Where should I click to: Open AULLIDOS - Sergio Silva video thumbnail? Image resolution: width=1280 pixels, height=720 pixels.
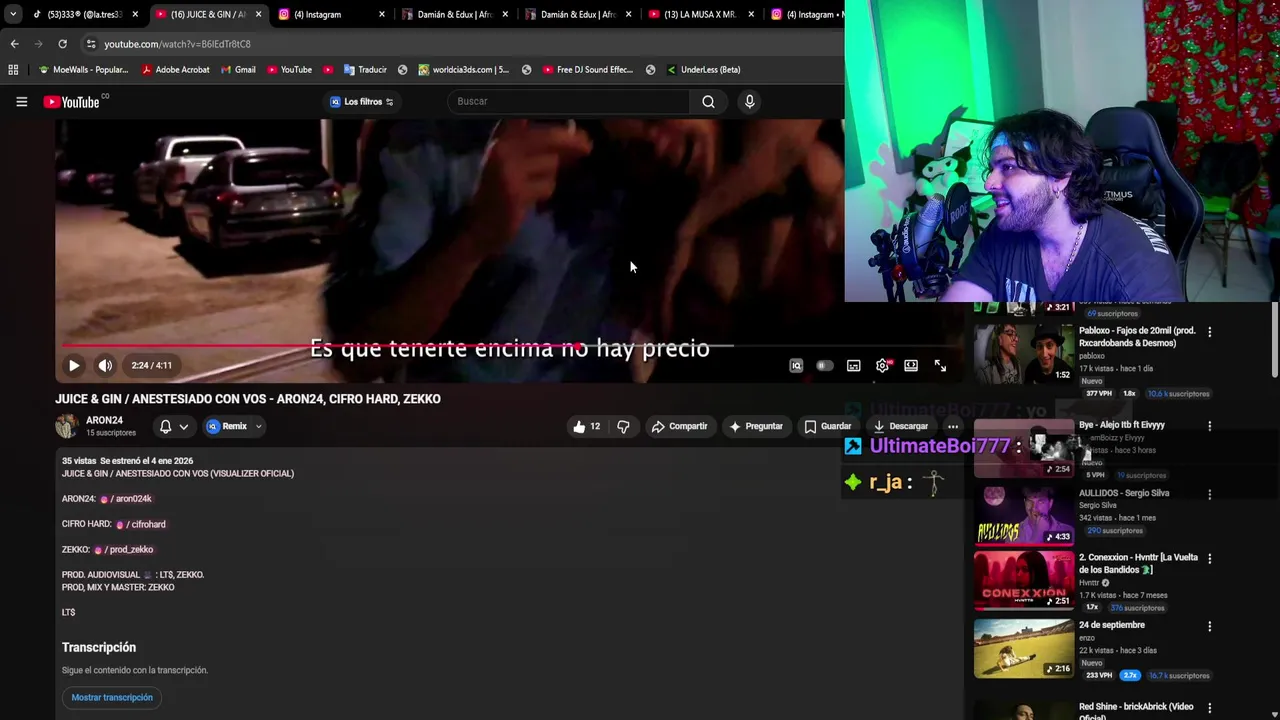pyautogui.click(x=1023, y=515)
